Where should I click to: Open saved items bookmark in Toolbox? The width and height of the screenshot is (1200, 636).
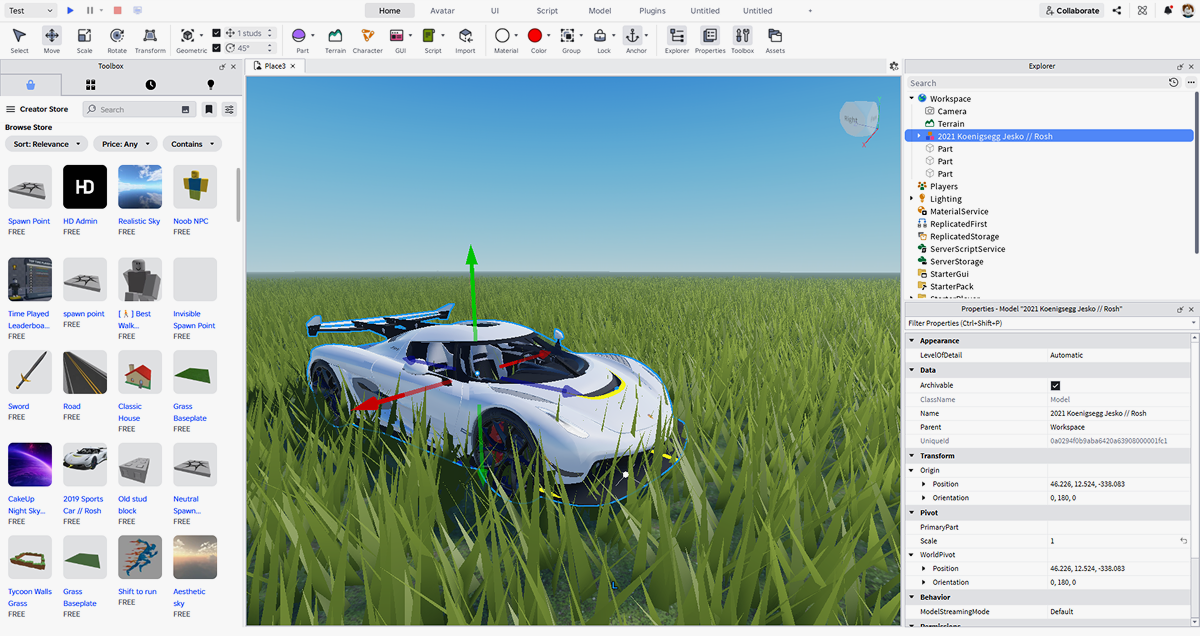[x=209, y=109]
